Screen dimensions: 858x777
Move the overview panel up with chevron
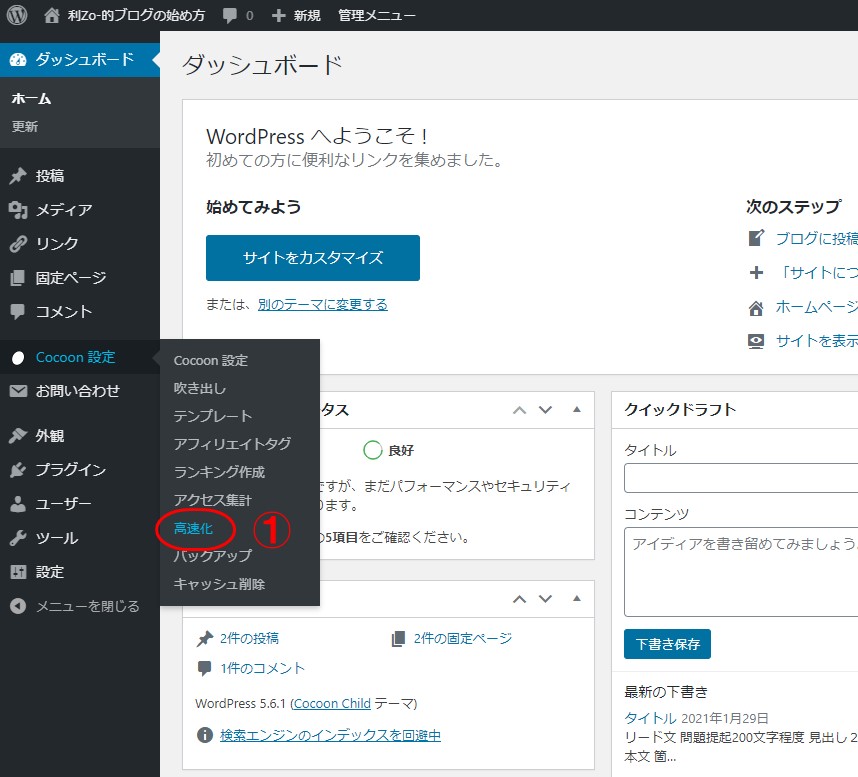coord(519,599)
